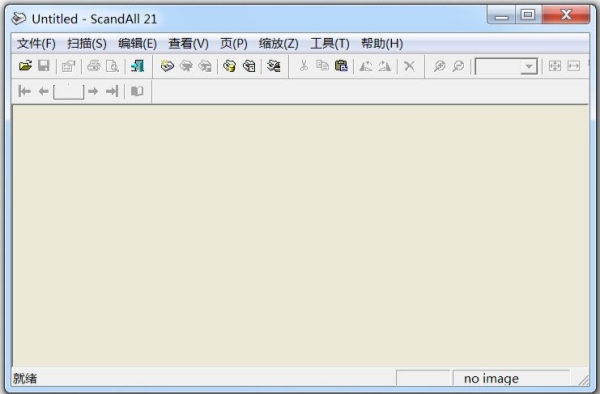Image resolution: width=600 pixels, height=394 pixels.
Task: Open the 文件(F) menu
Action: (36, 44)
